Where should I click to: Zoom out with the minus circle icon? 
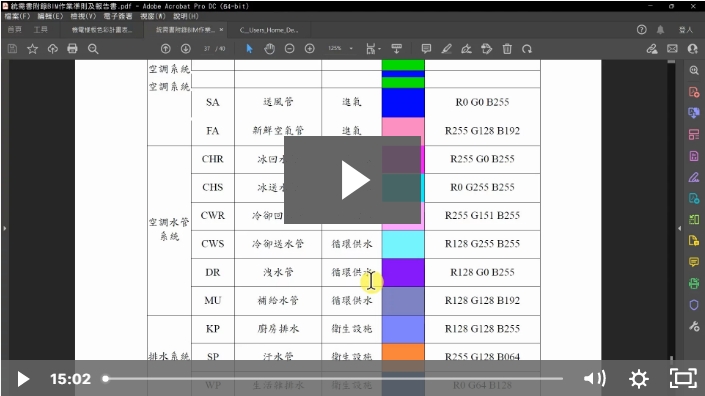(x=290, y=49)
